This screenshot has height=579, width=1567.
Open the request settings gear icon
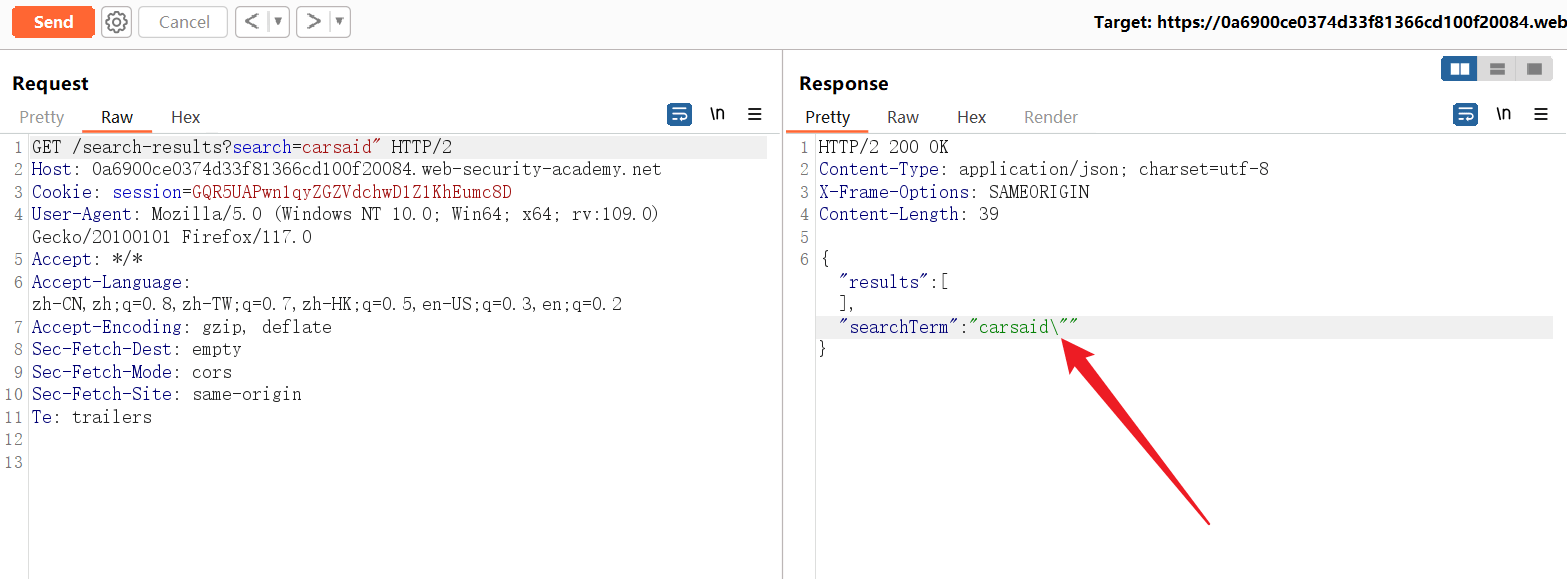117,22
